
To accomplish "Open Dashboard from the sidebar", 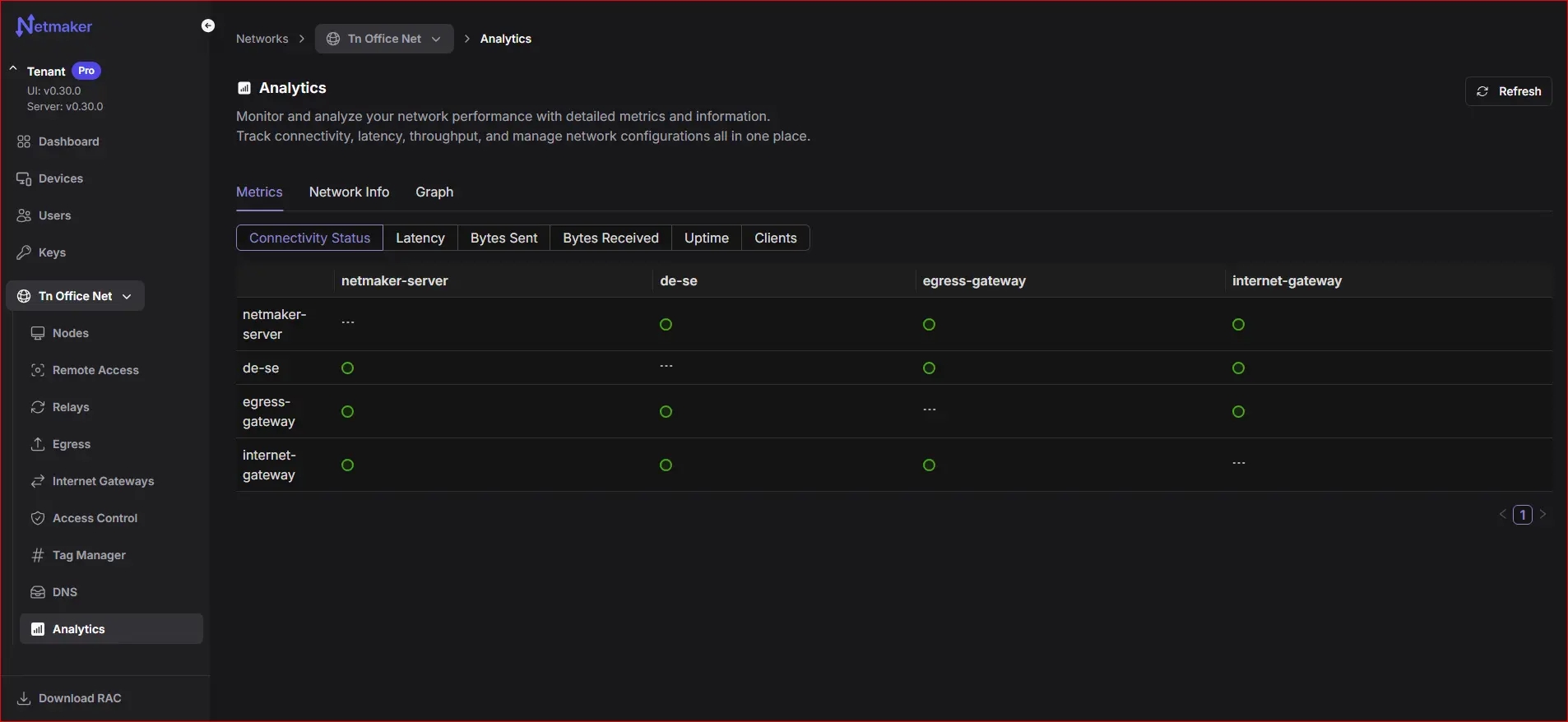I will tap(69, 141).
